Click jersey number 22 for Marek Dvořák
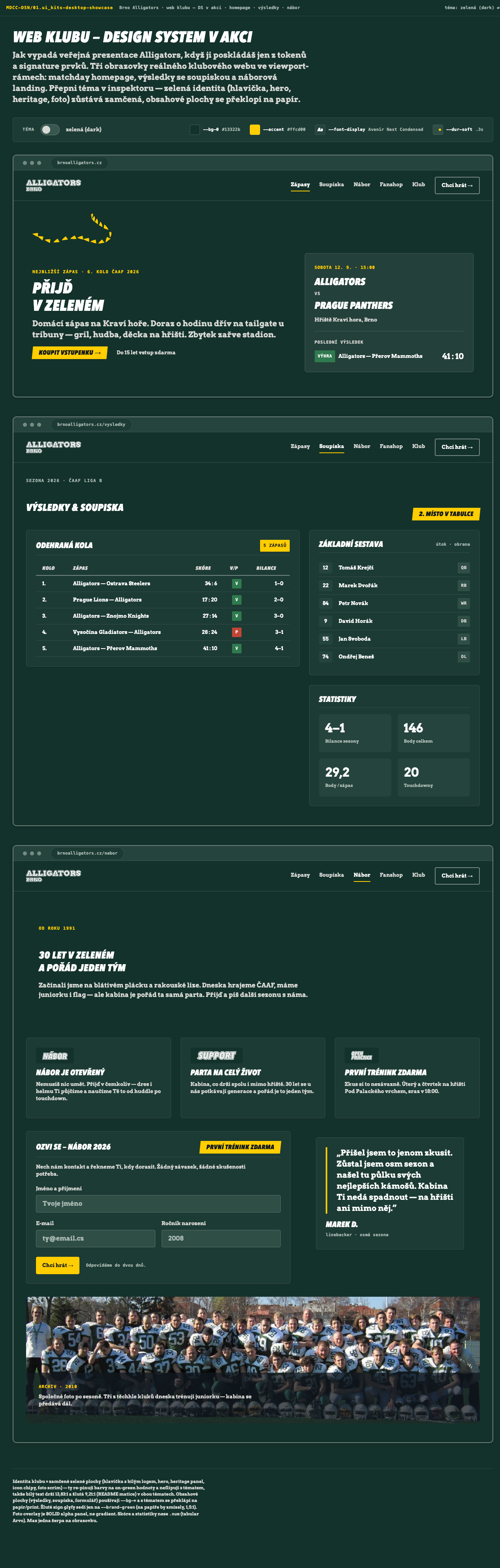Screen dimensions: 500x1568 coord(325,586)
